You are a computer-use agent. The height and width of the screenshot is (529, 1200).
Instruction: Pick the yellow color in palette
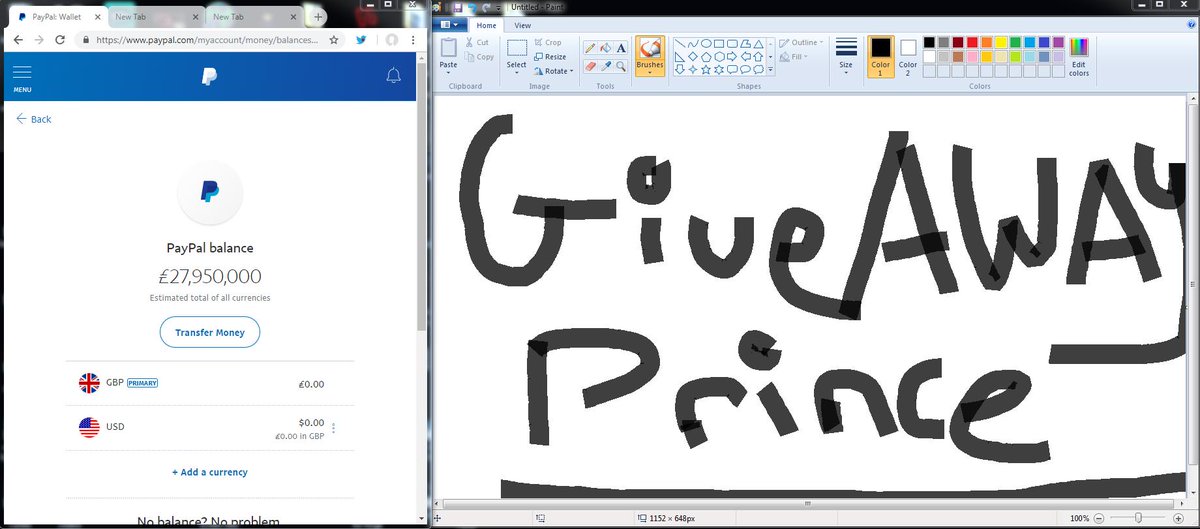click(x=1001, y=43)
